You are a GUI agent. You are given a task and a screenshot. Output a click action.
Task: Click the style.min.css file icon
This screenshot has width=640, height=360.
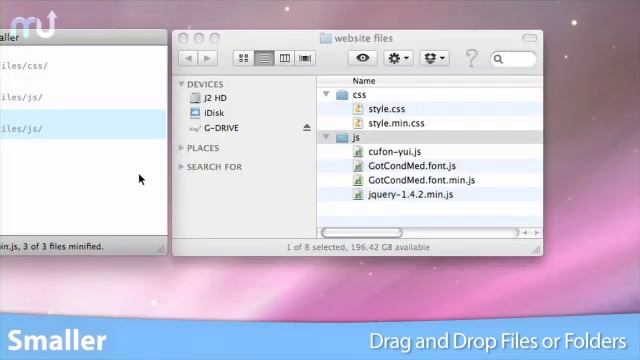point(358,123)
